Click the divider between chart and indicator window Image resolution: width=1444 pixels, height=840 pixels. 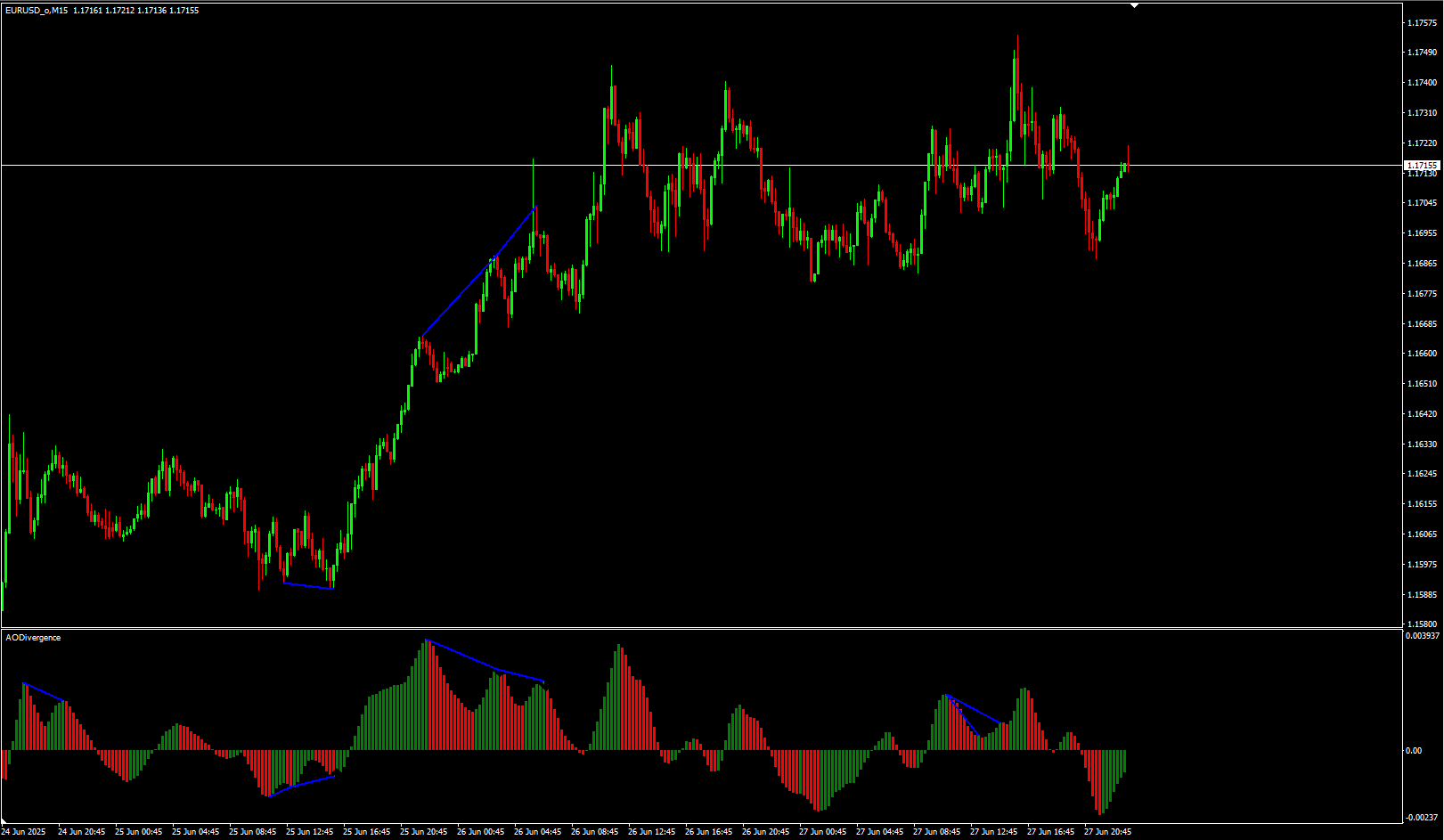(695, 629)
